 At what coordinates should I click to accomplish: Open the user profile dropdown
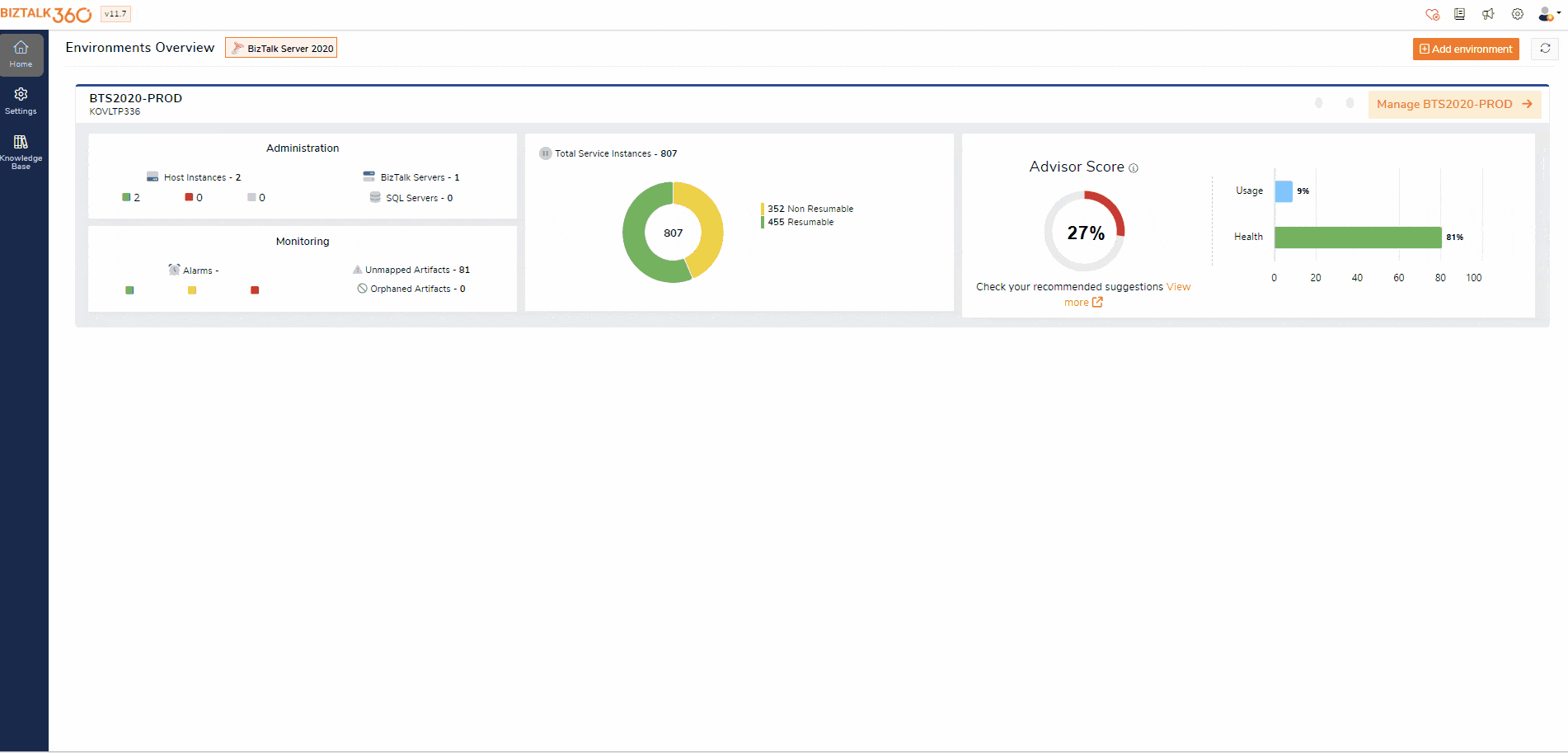pyautogui.click(x=1548, y=14)
